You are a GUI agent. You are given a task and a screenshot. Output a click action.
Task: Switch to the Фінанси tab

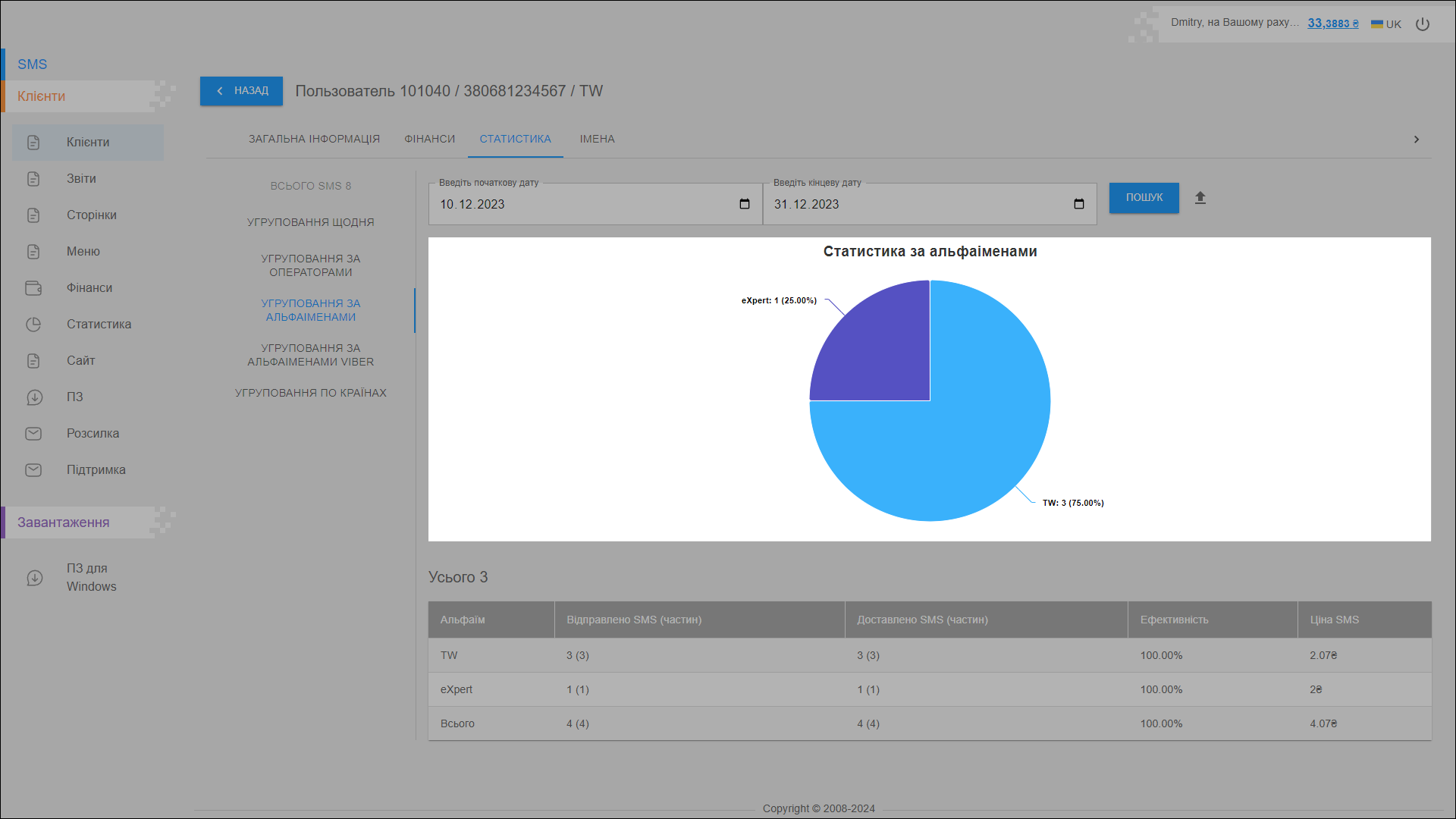pyautogui.click(x=429, y=139)
